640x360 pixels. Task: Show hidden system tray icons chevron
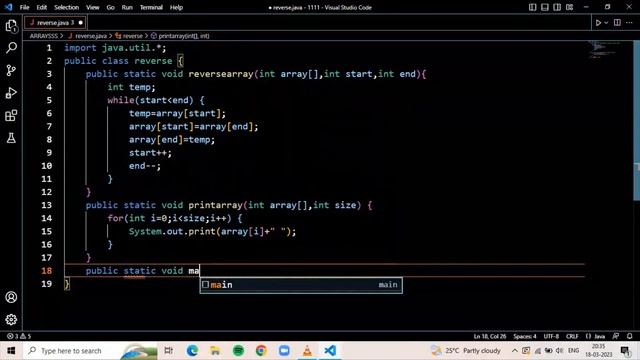click(515, 350)
